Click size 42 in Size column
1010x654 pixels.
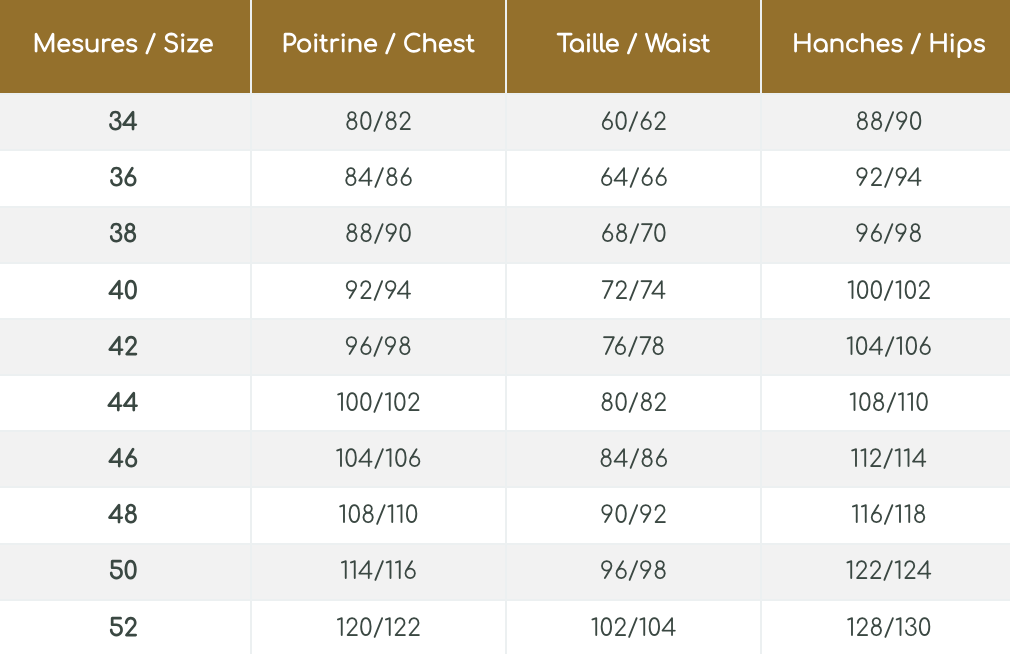click(123, 347)
